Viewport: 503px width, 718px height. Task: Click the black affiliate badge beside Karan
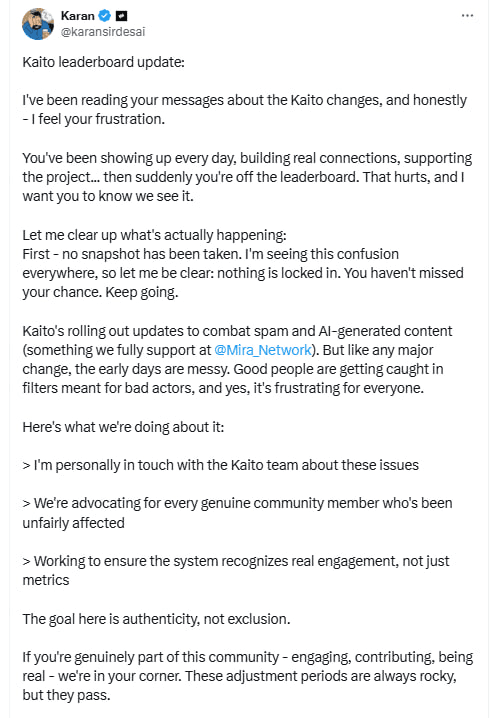(x=121, y=16)
